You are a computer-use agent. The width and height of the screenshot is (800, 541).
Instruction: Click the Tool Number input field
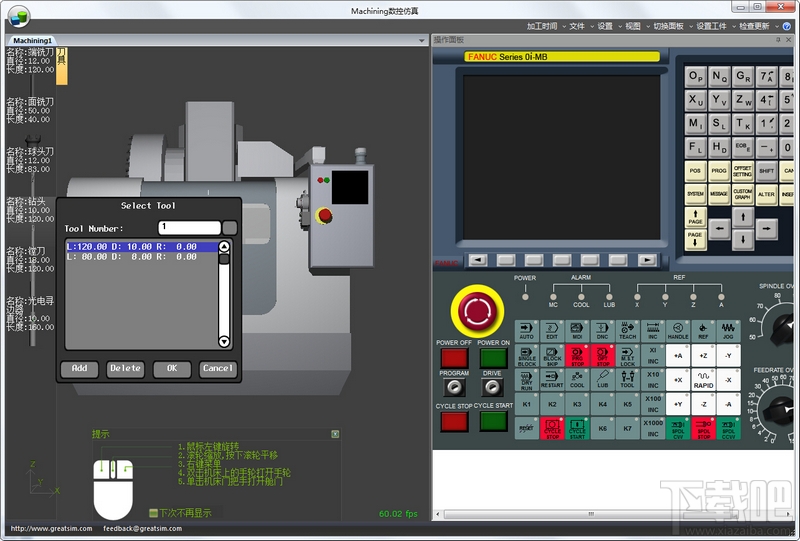tap(189, 227)
